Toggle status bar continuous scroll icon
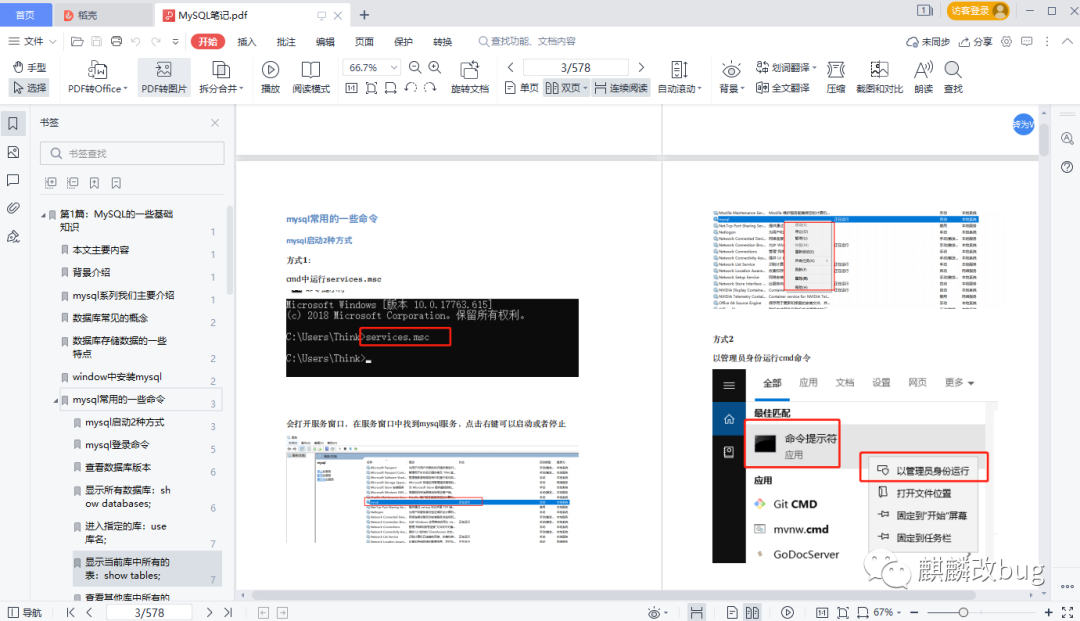 [696, 612]
